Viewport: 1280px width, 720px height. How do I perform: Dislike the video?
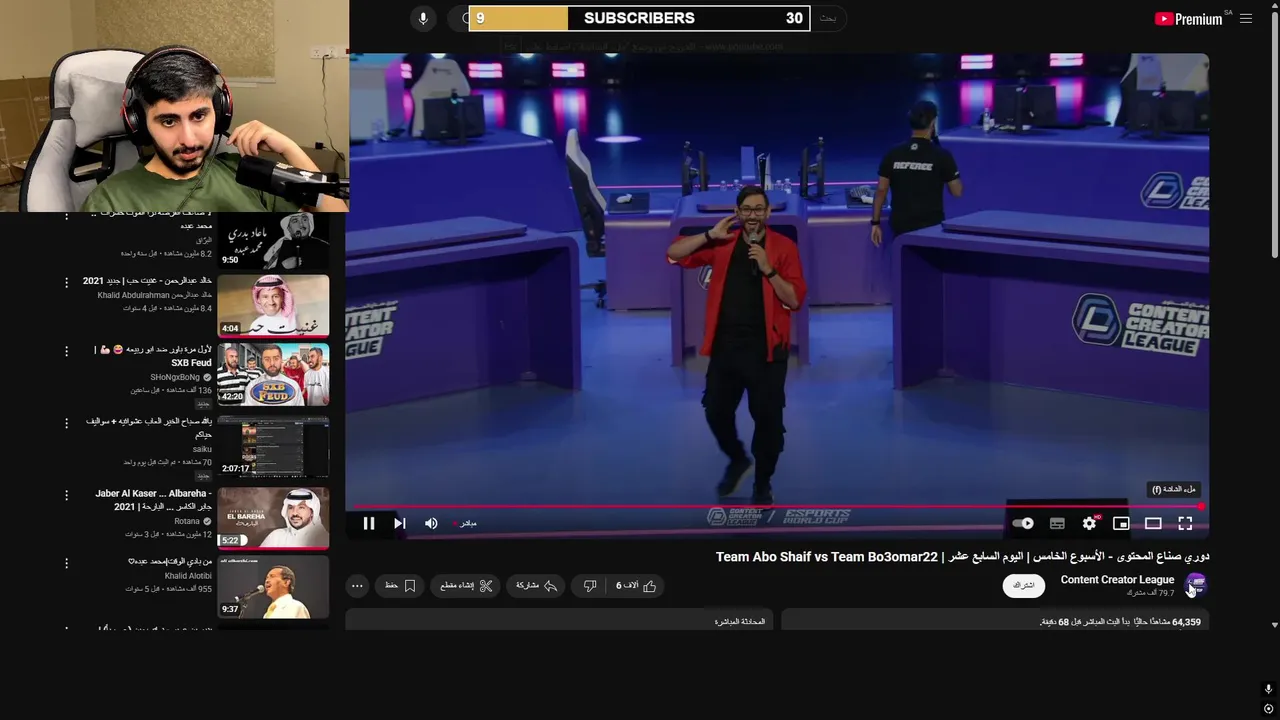(590, 586)
